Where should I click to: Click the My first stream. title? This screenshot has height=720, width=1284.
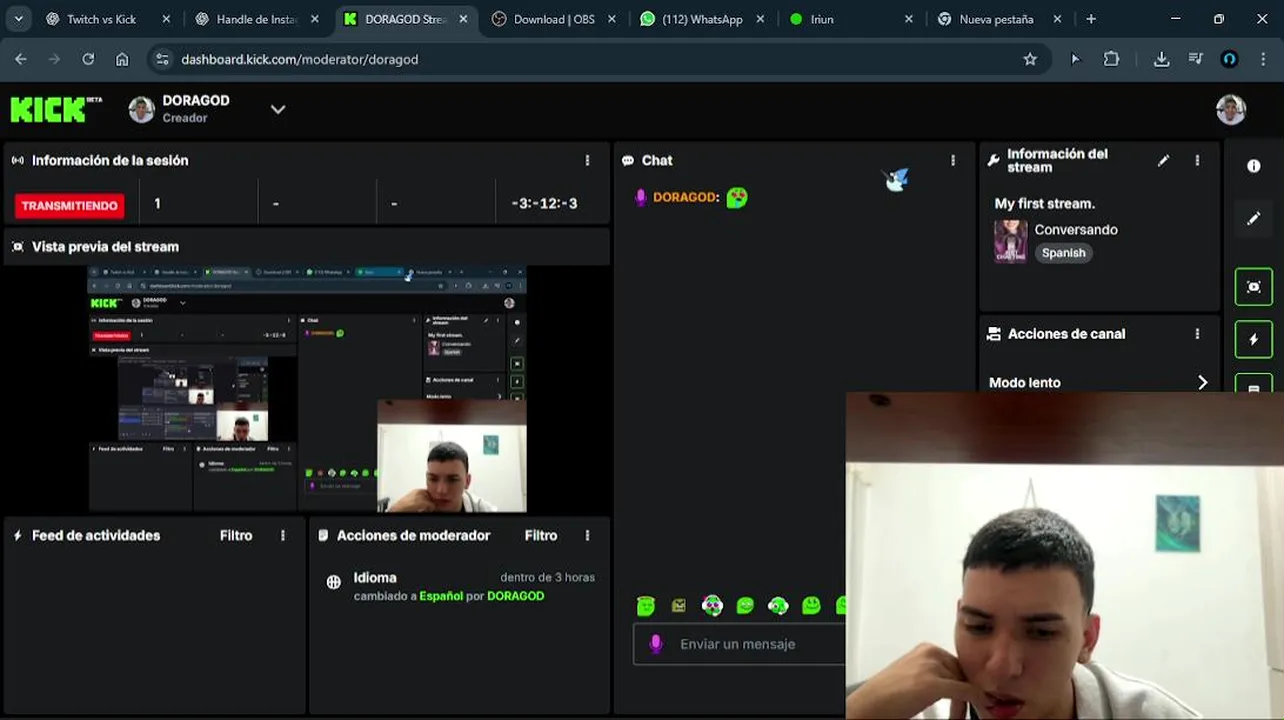point(1044,204)
